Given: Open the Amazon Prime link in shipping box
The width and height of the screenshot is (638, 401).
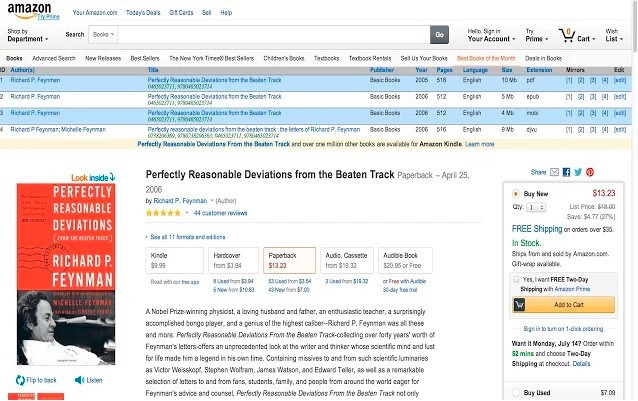Looking at the screenshot, I should (x=572, y=289).
